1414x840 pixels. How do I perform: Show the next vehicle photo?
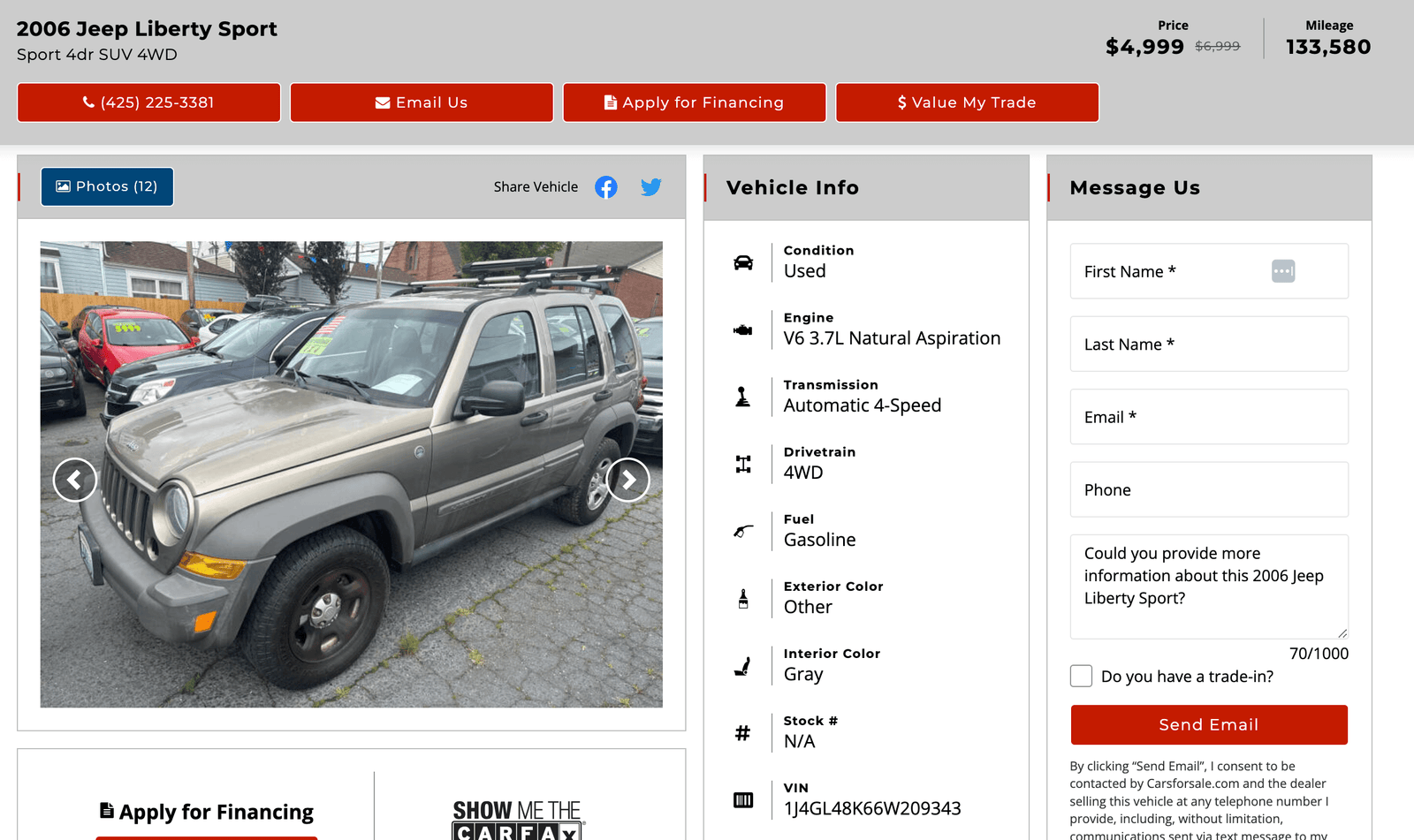coord(628,480)
